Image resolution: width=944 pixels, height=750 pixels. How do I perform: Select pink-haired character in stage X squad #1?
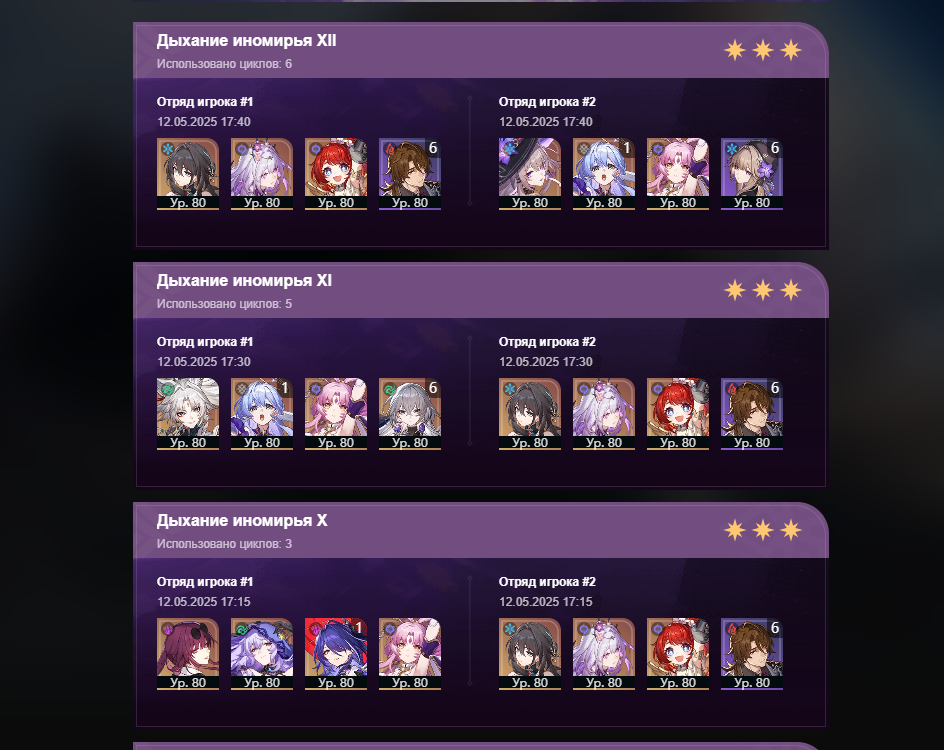(409, 654)
